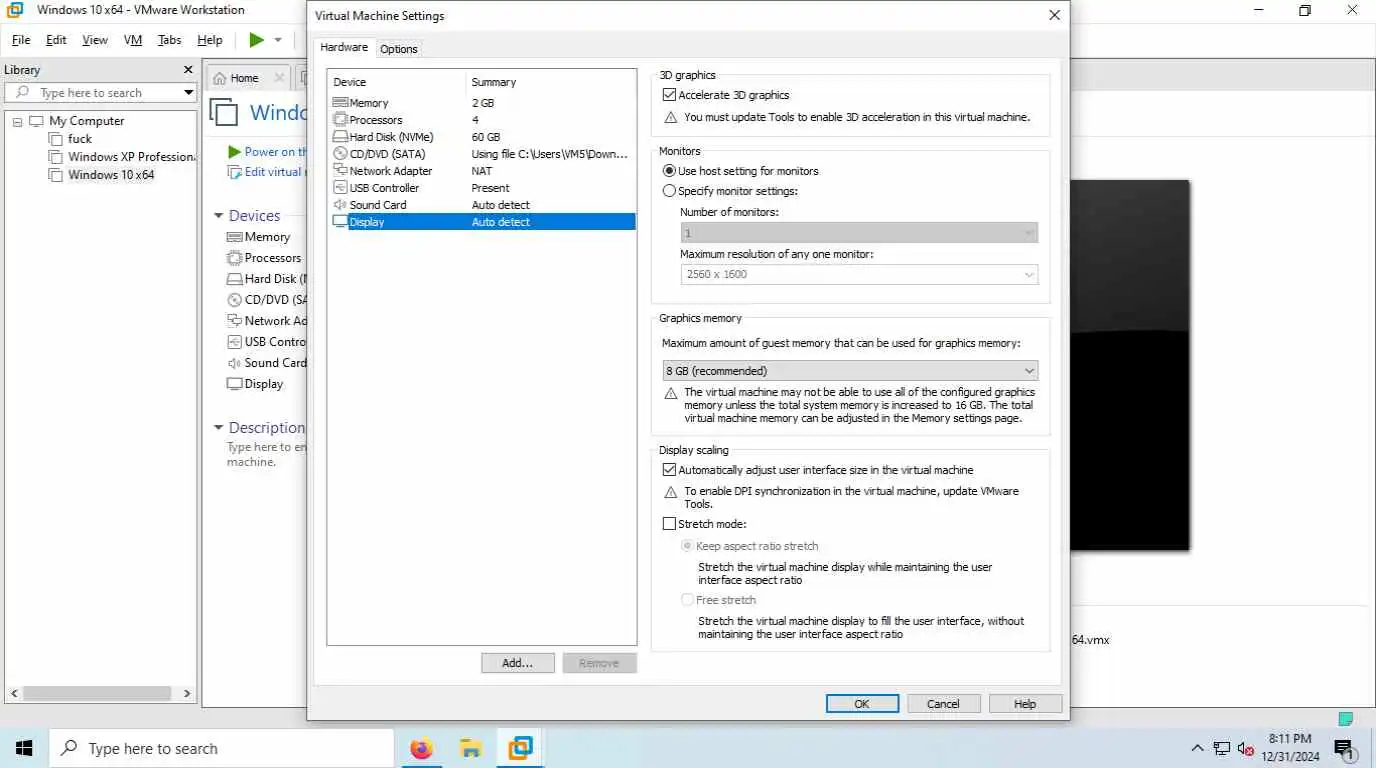Click the green Power on play icon in toolbar
1376x768 pixels.
coord(257,40)
